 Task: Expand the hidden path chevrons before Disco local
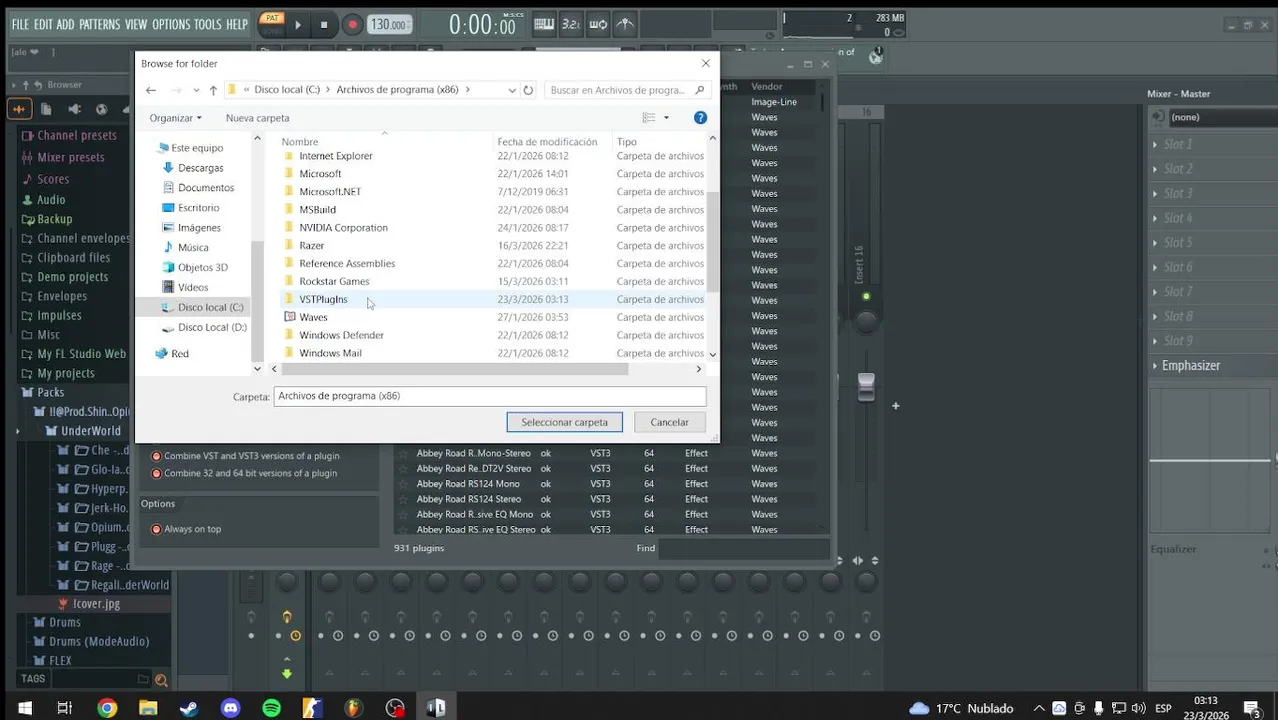pos(247,90)
